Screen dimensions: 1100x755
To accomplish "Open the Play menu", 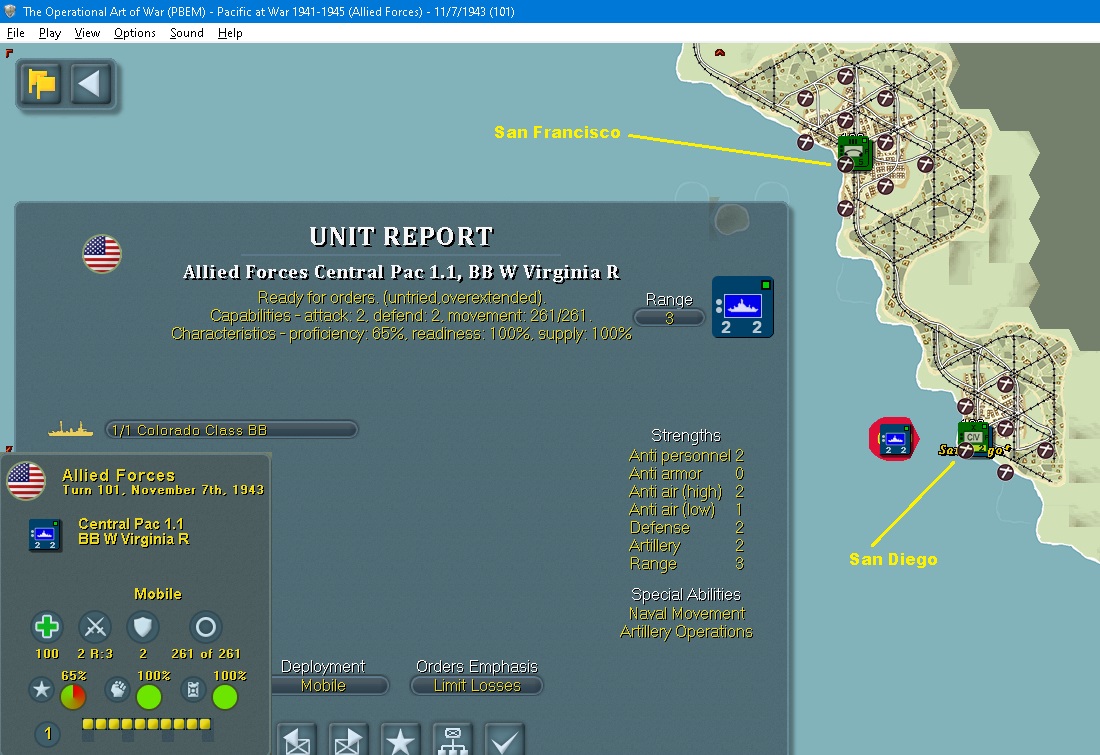I will [50, 33].
